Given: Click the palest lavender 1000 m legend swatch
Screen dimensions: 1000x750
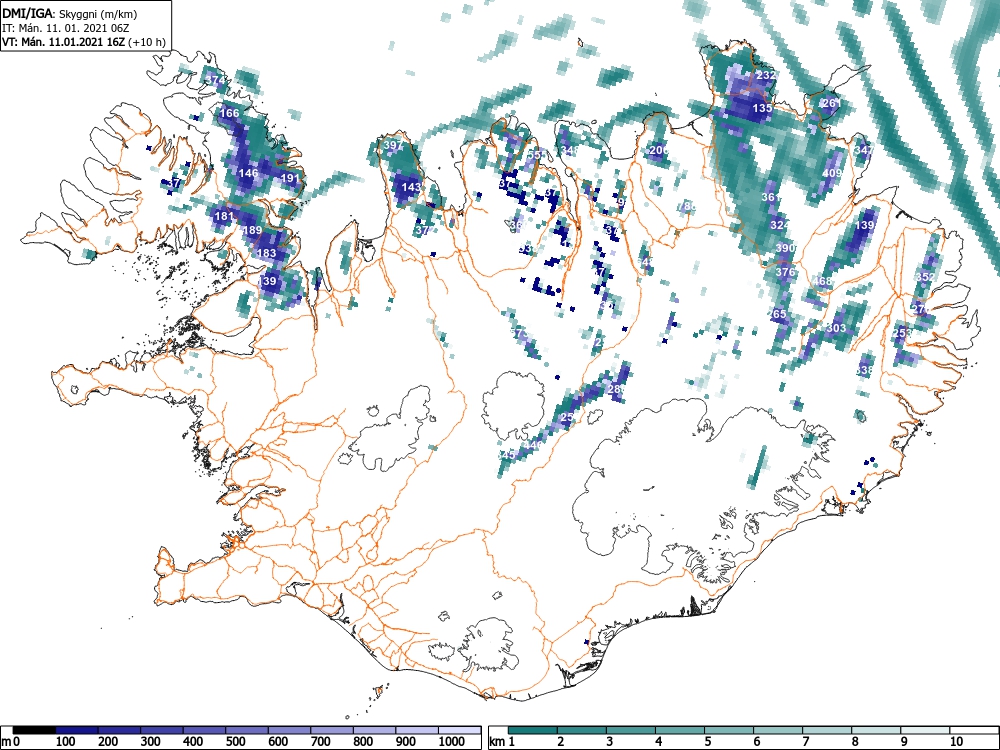Looking at the screenshot, I should tap(459, 730).
